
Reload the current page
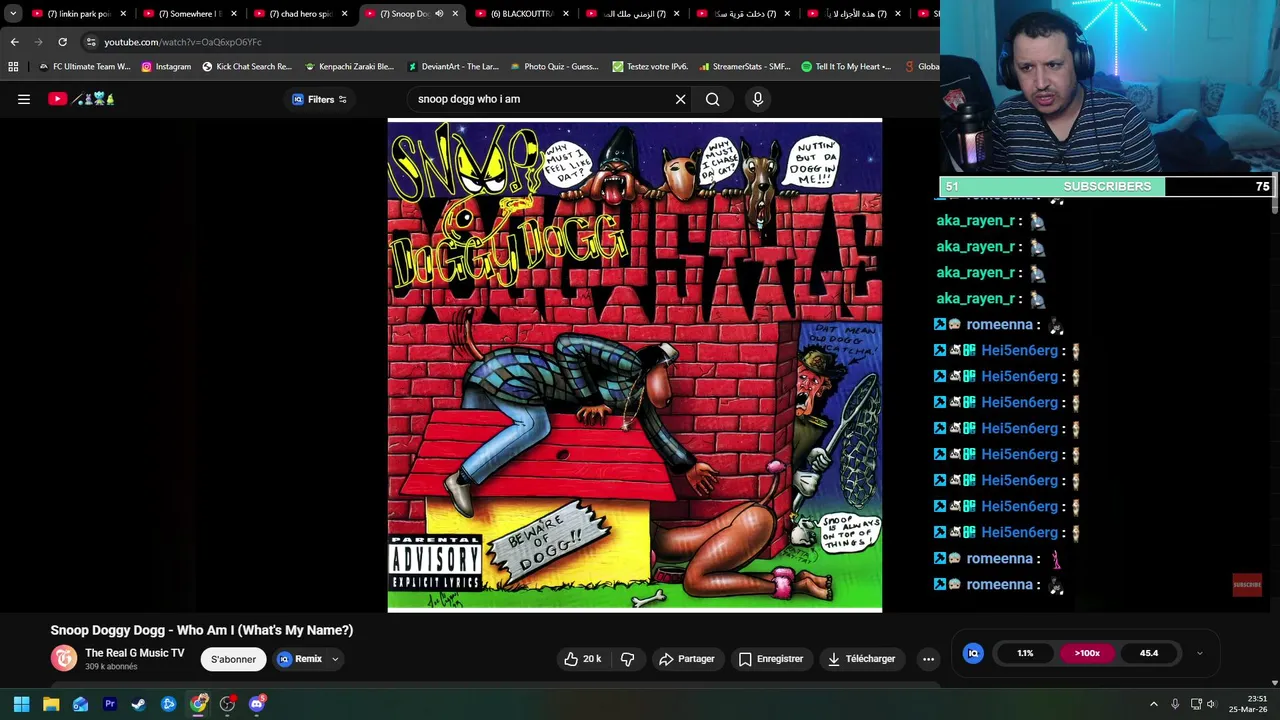click(62, 42)
